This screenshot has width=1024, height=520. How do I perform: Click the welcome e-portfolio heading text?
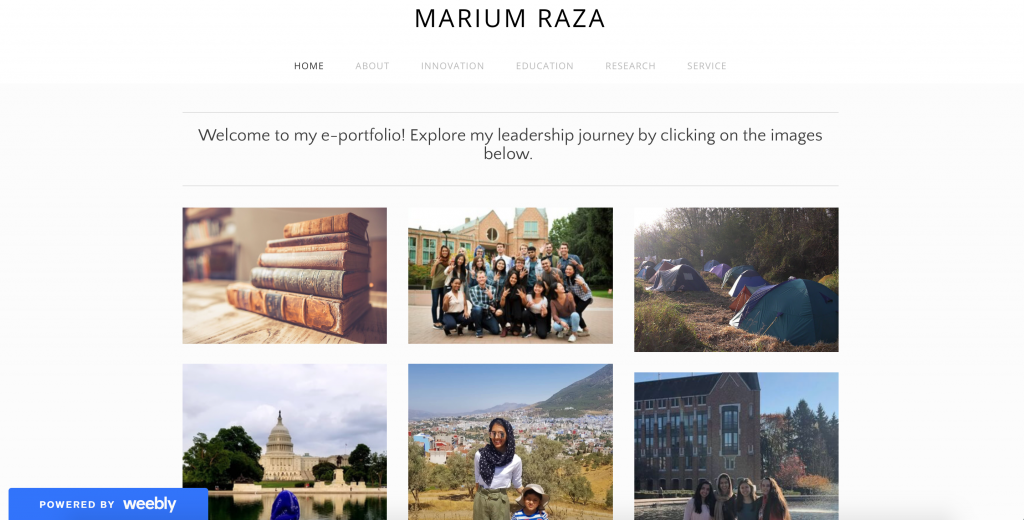[510, 144]
